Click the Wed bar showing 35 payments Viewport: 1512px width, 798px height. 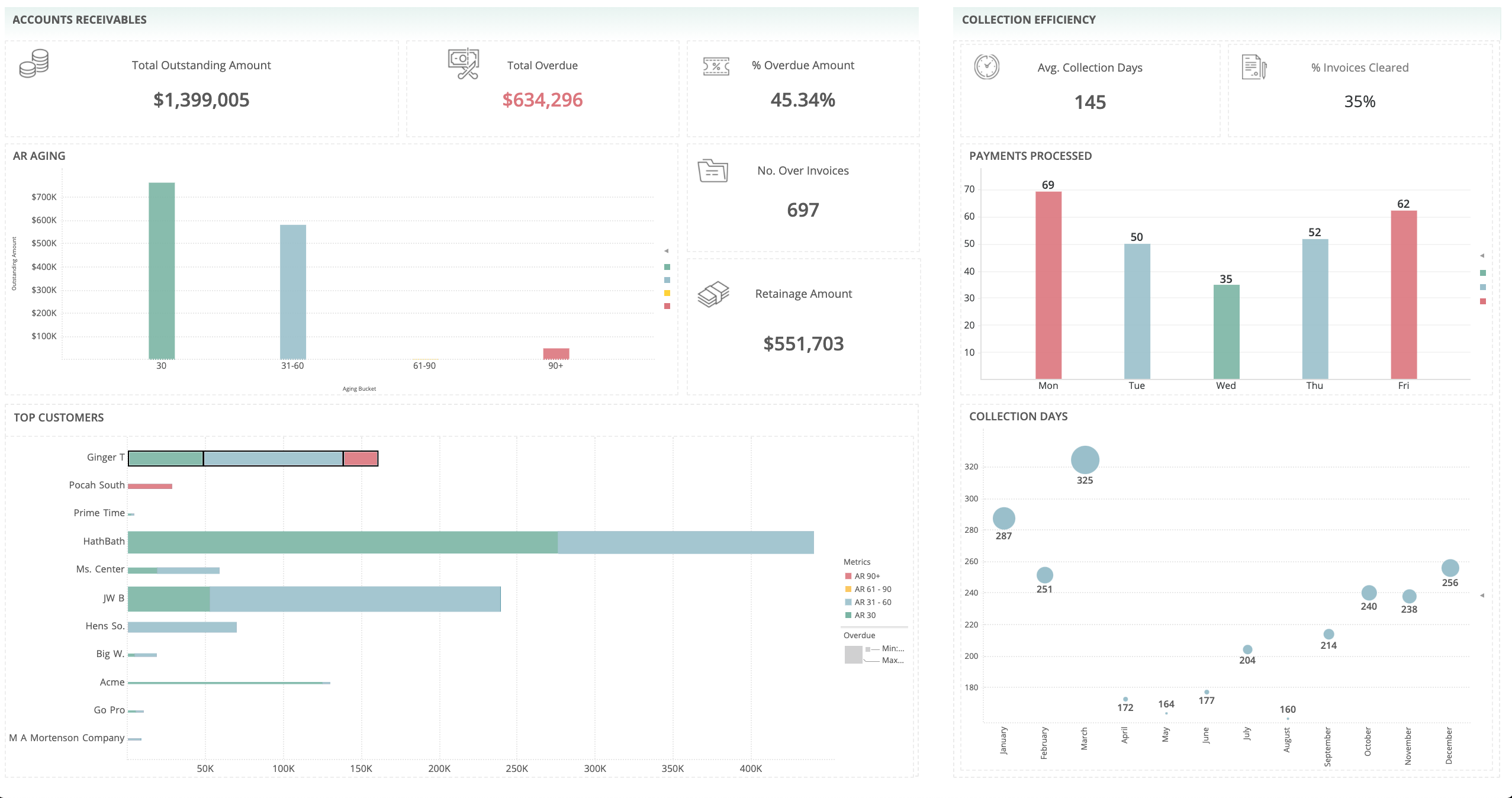1226,332
